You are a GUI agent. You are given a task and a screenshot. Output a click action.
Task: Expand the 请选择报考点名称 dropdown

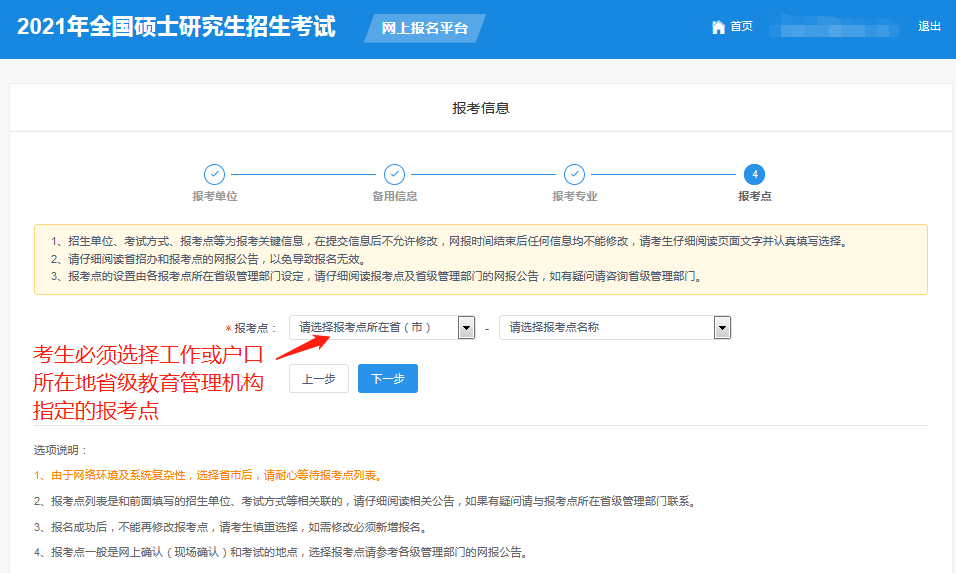pos(606,327)
